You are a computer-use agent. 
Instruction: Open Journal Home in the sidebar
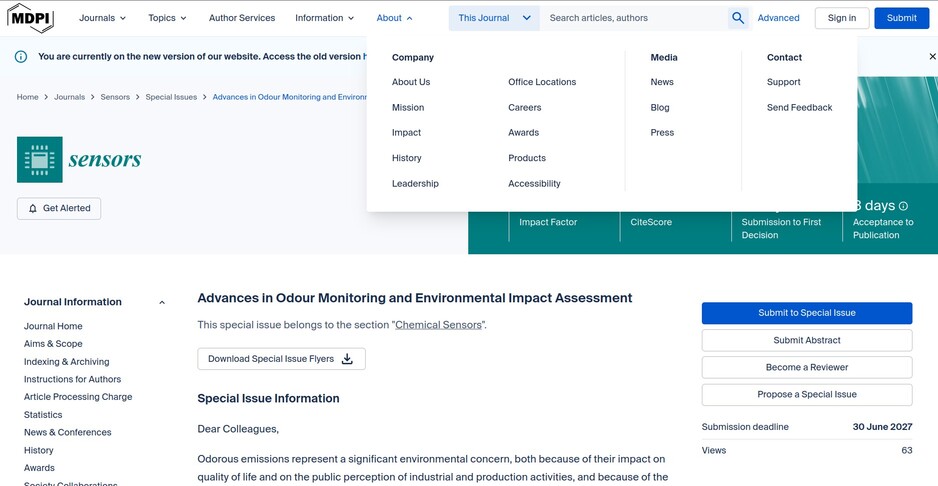pyautogui.click(x=53, y=326)
